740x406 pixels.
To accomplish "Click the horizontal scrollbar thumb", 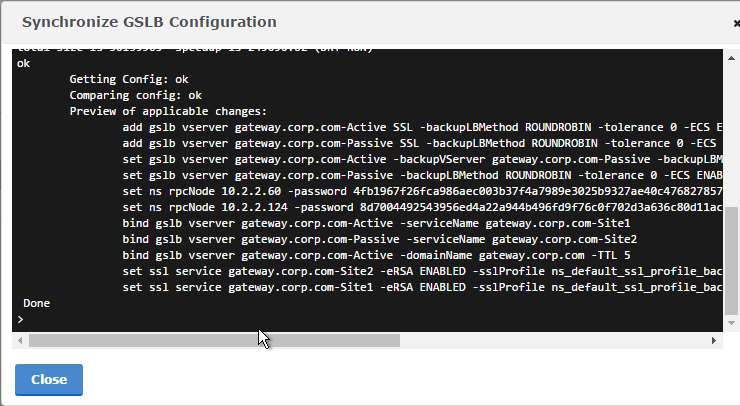I will (214, 340).
